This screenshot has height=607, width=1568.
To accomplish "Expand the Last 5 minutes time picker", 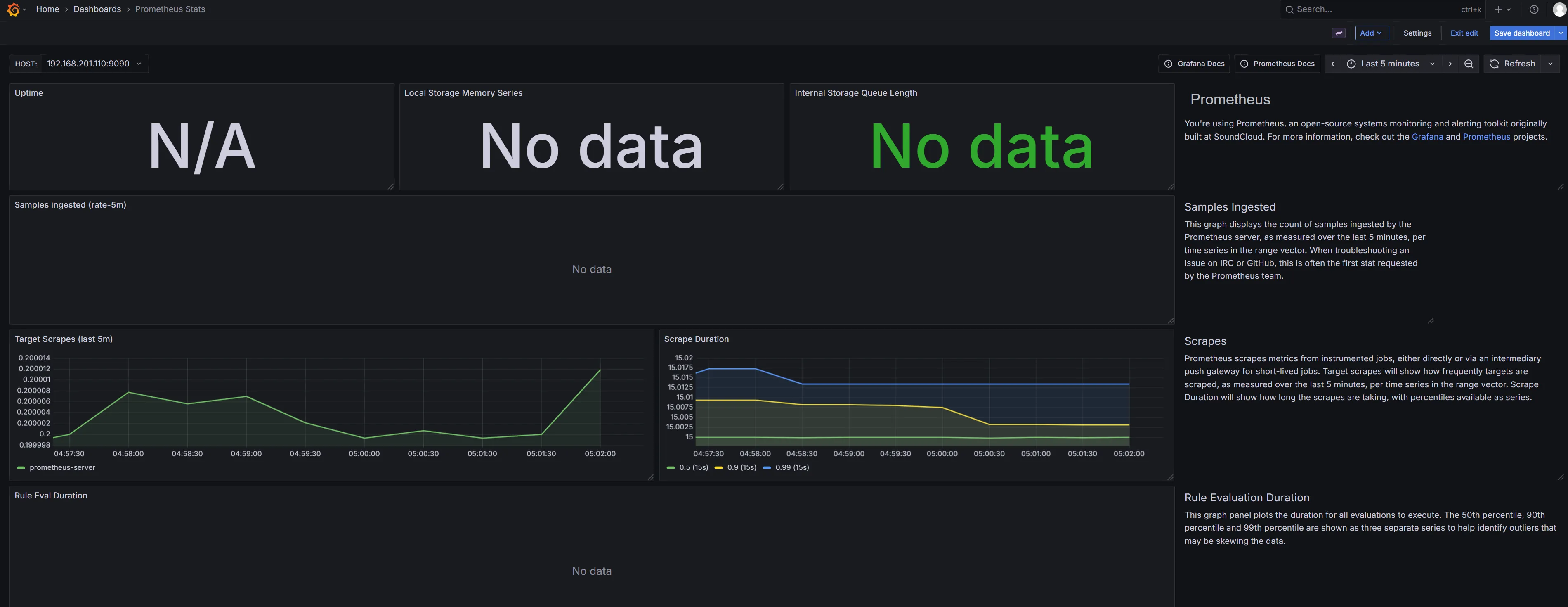I will [1390, 64].
